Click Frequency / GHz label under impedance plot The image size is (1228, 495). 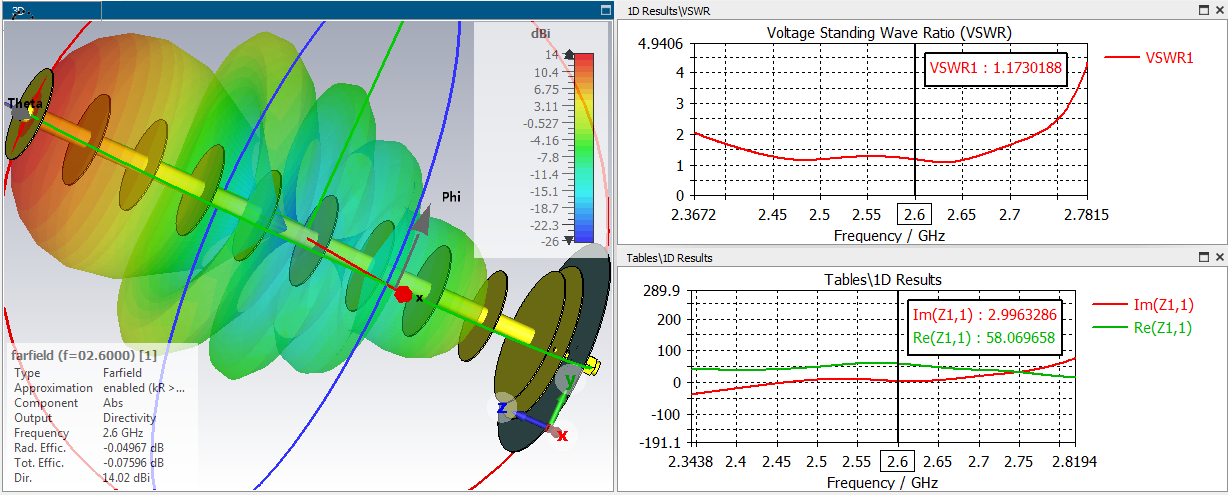884,483
